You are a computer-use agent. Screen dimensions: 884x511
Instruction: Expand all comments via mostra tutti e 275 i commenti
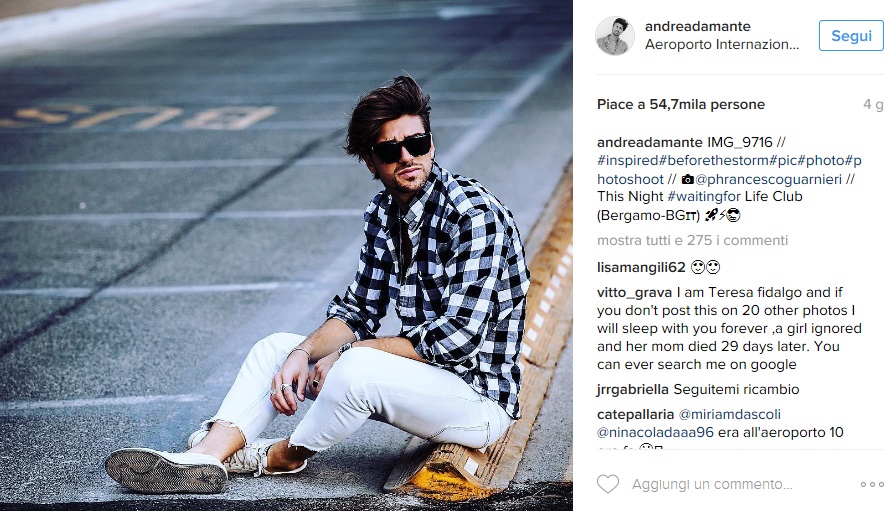692,240
